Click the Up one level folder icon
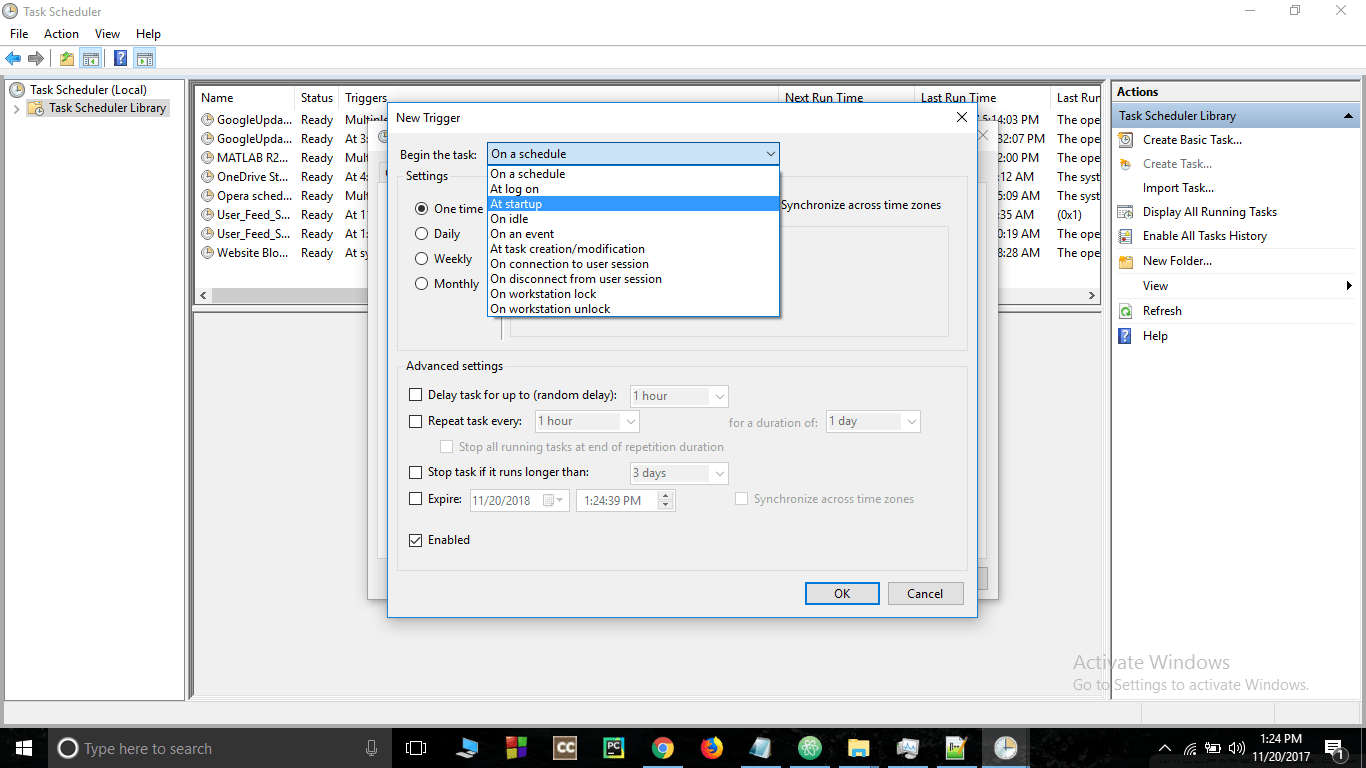This screenshot has height=768, width=1366. 66,58
